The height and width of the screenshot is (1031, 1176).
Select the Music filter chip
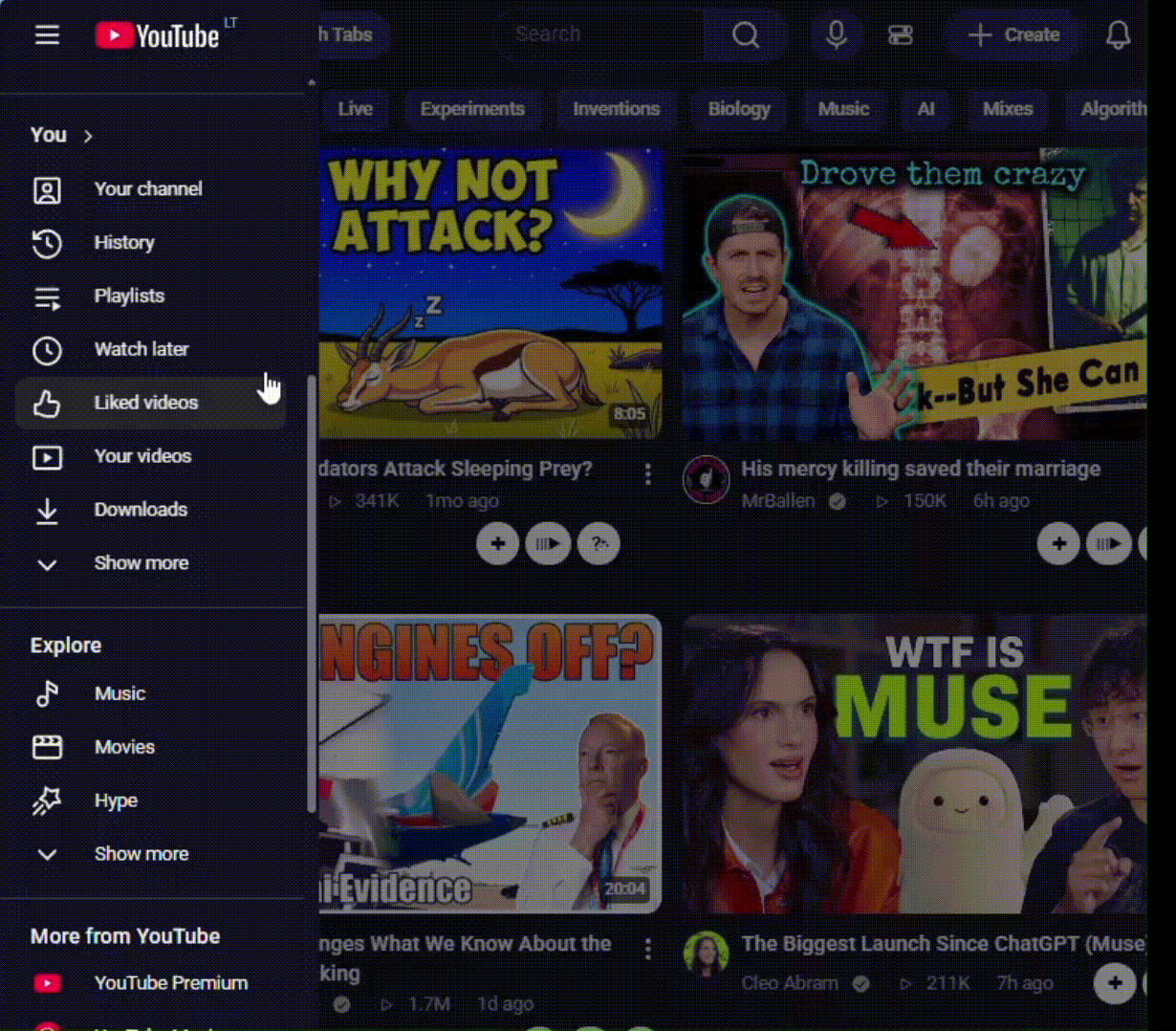click(843, 109)
